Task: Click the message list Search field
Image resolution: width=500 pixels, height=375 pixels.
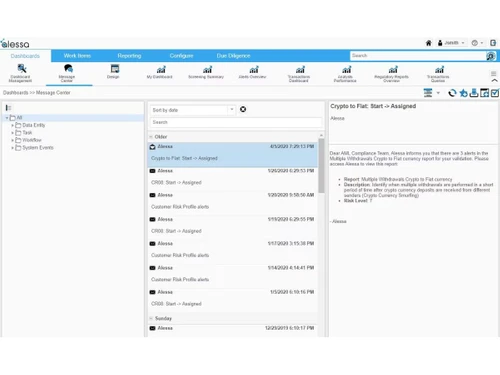Action: click(x=236, y=122)
